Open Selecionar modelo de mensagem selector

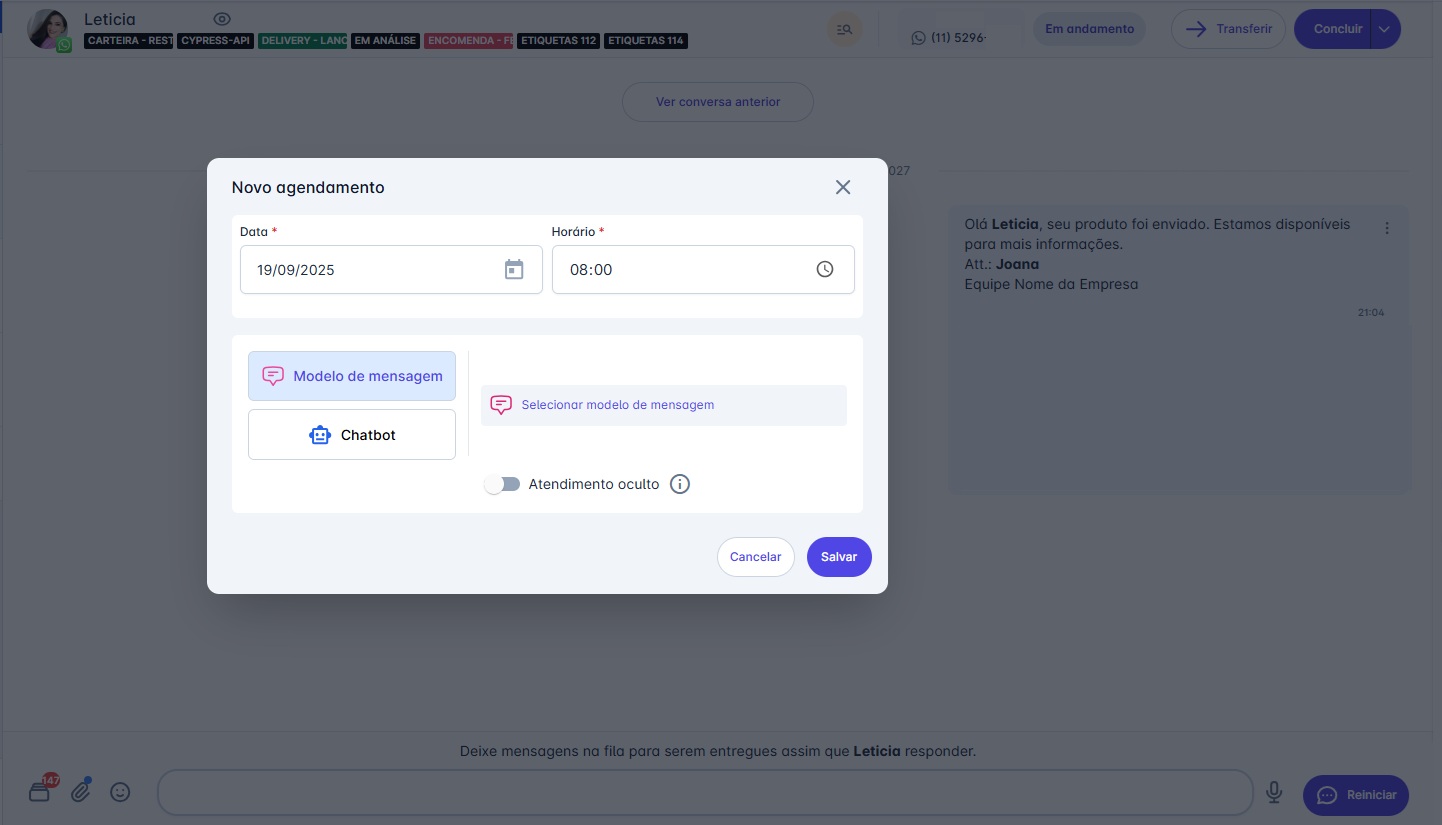(663, 405)
